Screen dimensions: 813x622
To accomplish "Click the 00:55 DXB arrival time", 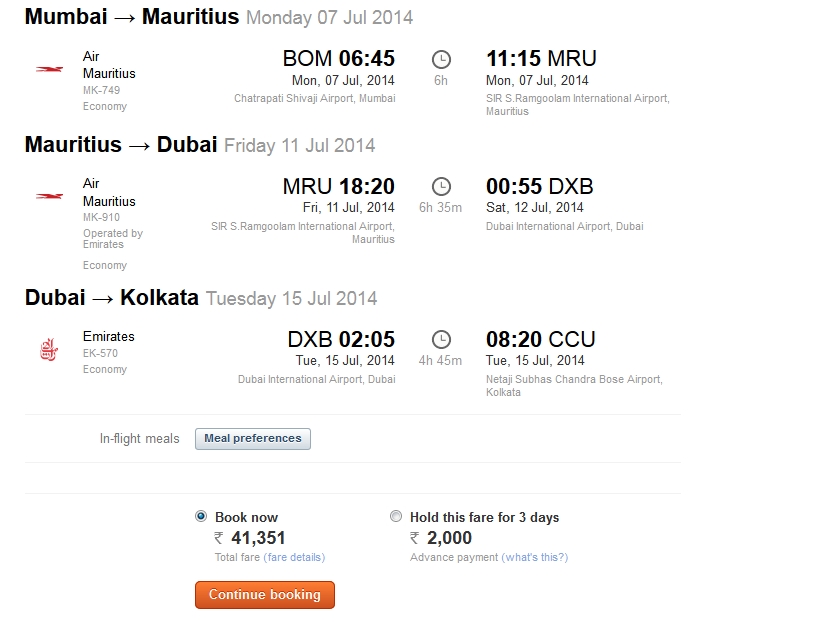I will pos(540,187).
